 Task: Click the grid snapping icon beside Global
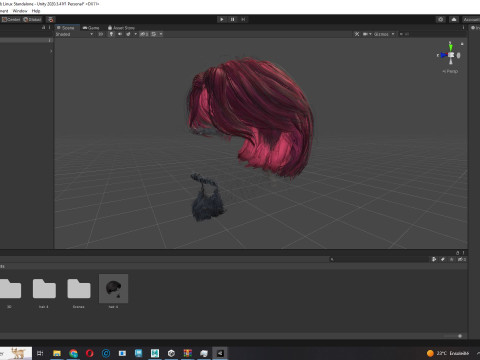coord(51,19)
